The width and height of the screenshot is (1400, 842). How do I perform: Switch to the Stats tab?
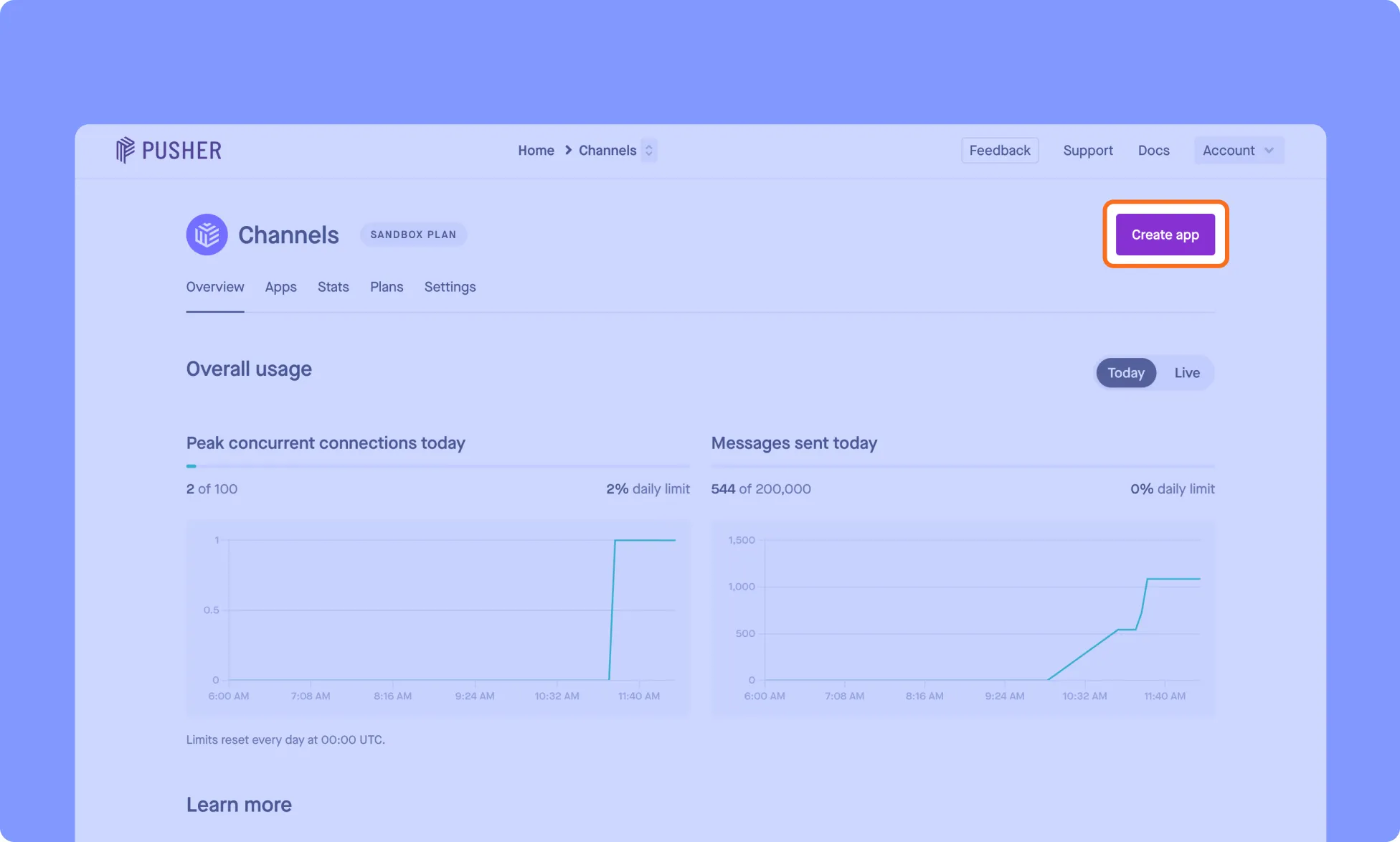pyautogui.click(x=334, y=287)
